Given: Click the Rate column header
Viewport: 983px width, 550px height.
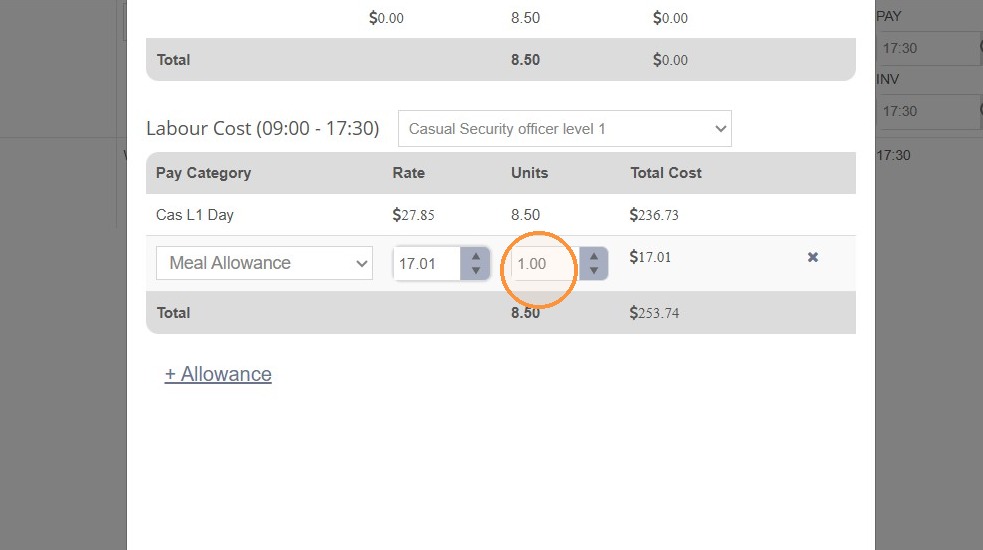Looking at the screenshot, I should coord(409,173).
